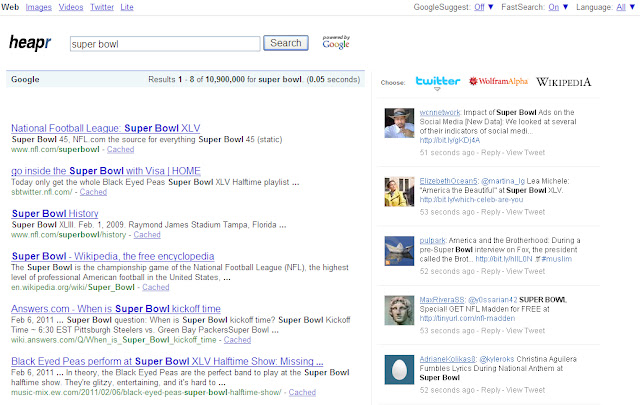The height and width of the screenshot is (405, 640).
Task: Open cached copy of nfl.com/superbowl result
Action: [120, 149]
